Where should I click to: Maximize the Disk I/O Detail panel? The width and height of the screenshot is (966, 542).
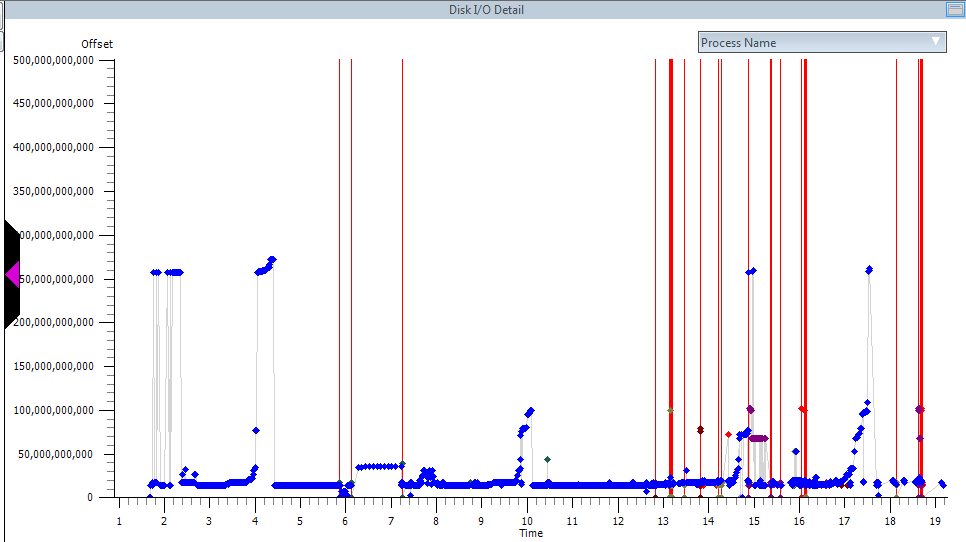[954, 10]
